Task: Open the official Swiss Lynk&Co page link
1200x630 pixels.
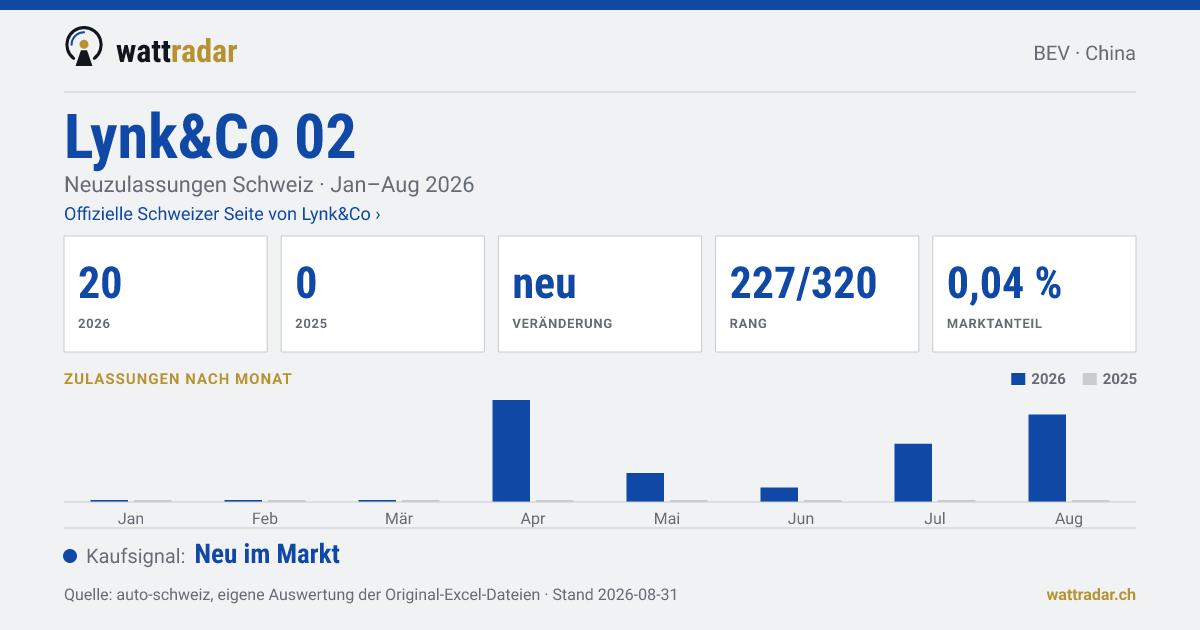Action: [222, 214]
